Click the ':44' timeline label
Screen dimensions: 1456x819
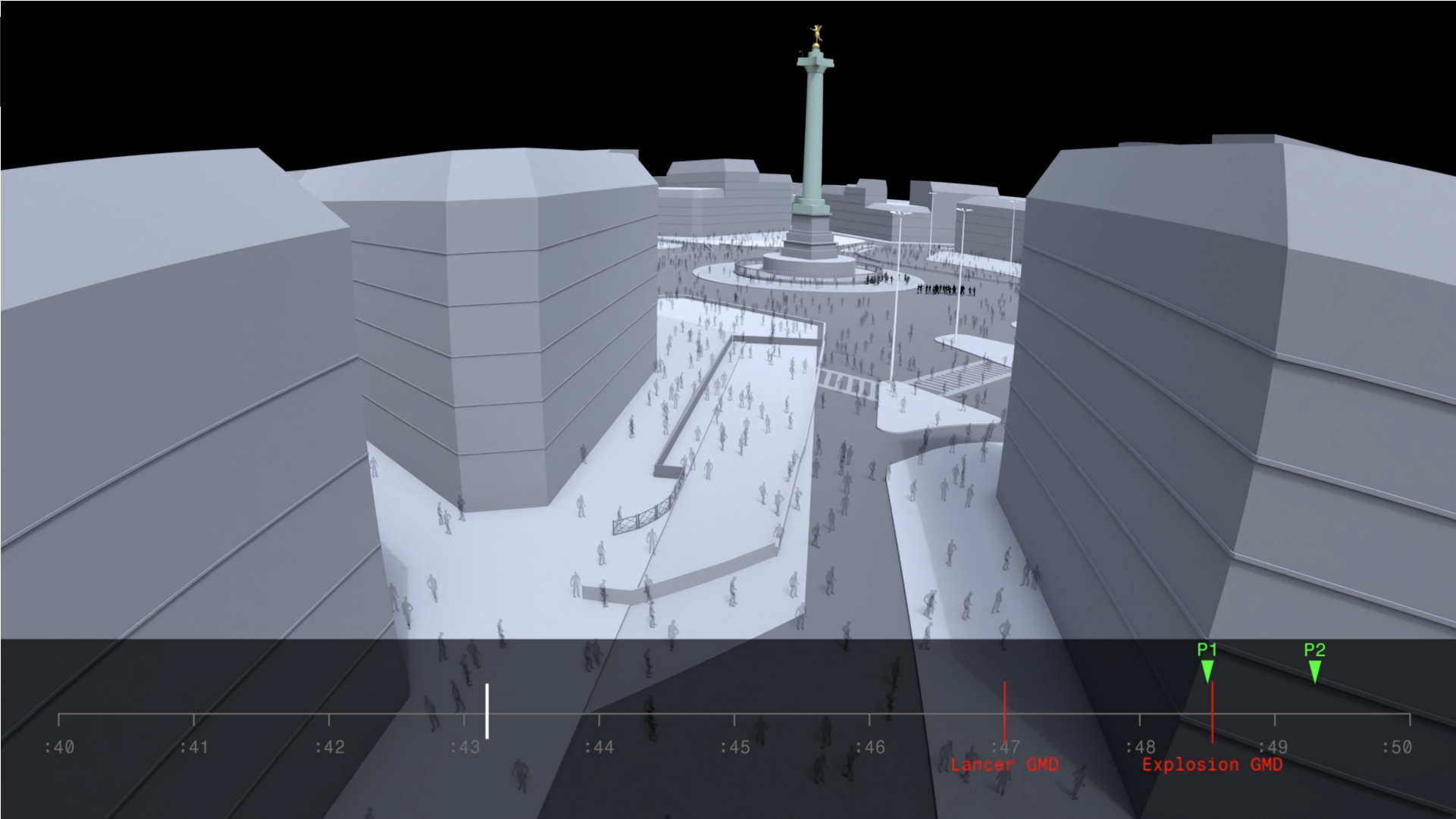(599, 747)
